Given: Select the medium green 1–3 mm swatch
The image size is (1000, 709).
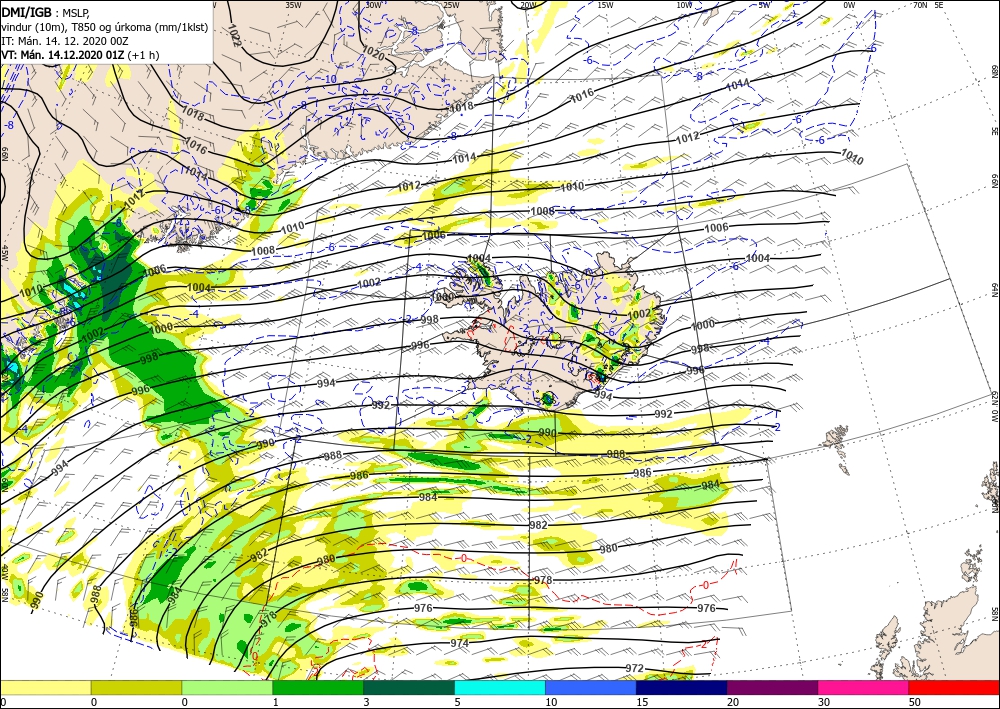Looking at the screenshot, I should 318,687.
